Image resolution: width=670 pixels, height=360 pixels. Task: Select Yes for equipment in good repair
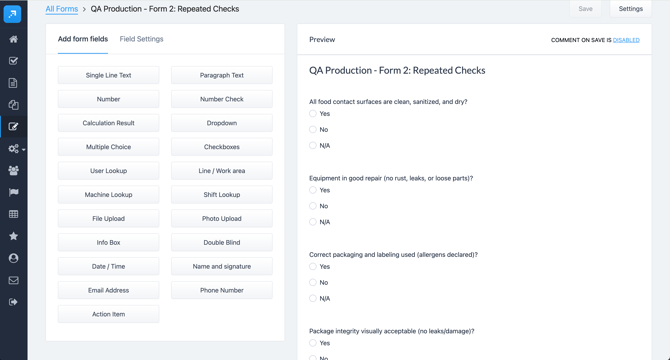click(313, 190)
